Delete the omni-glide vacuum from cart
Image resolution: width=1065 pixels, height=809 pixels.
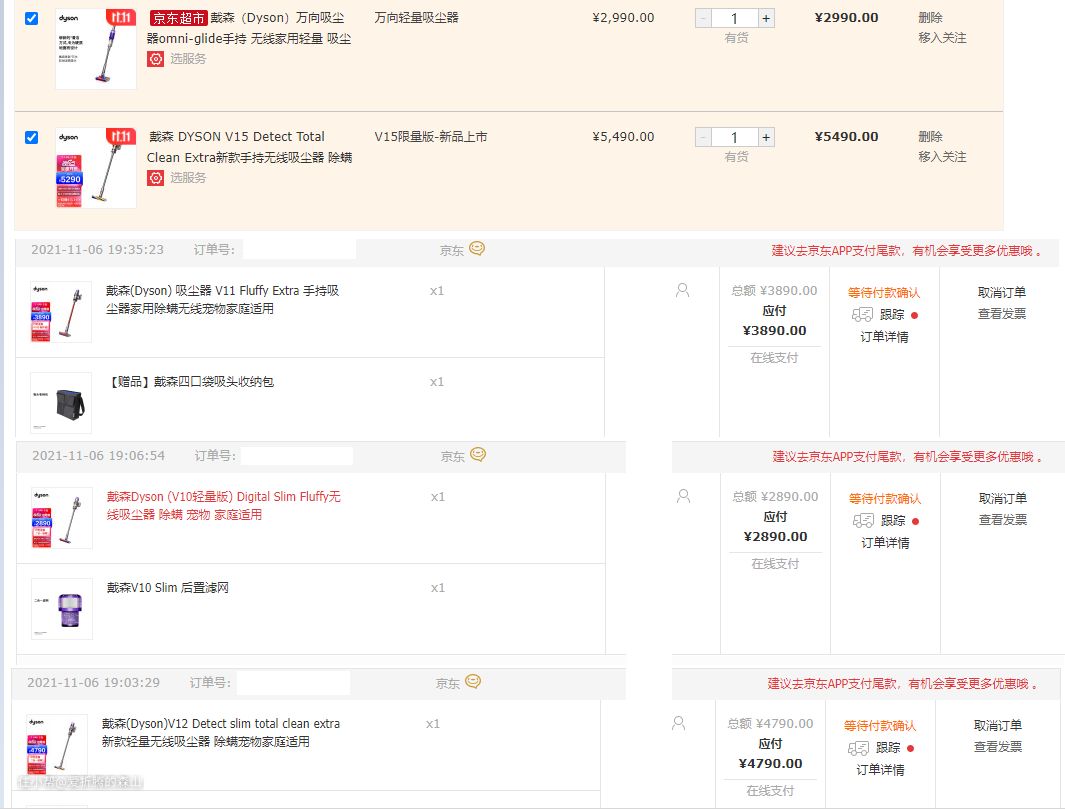(x=930, y=18)
